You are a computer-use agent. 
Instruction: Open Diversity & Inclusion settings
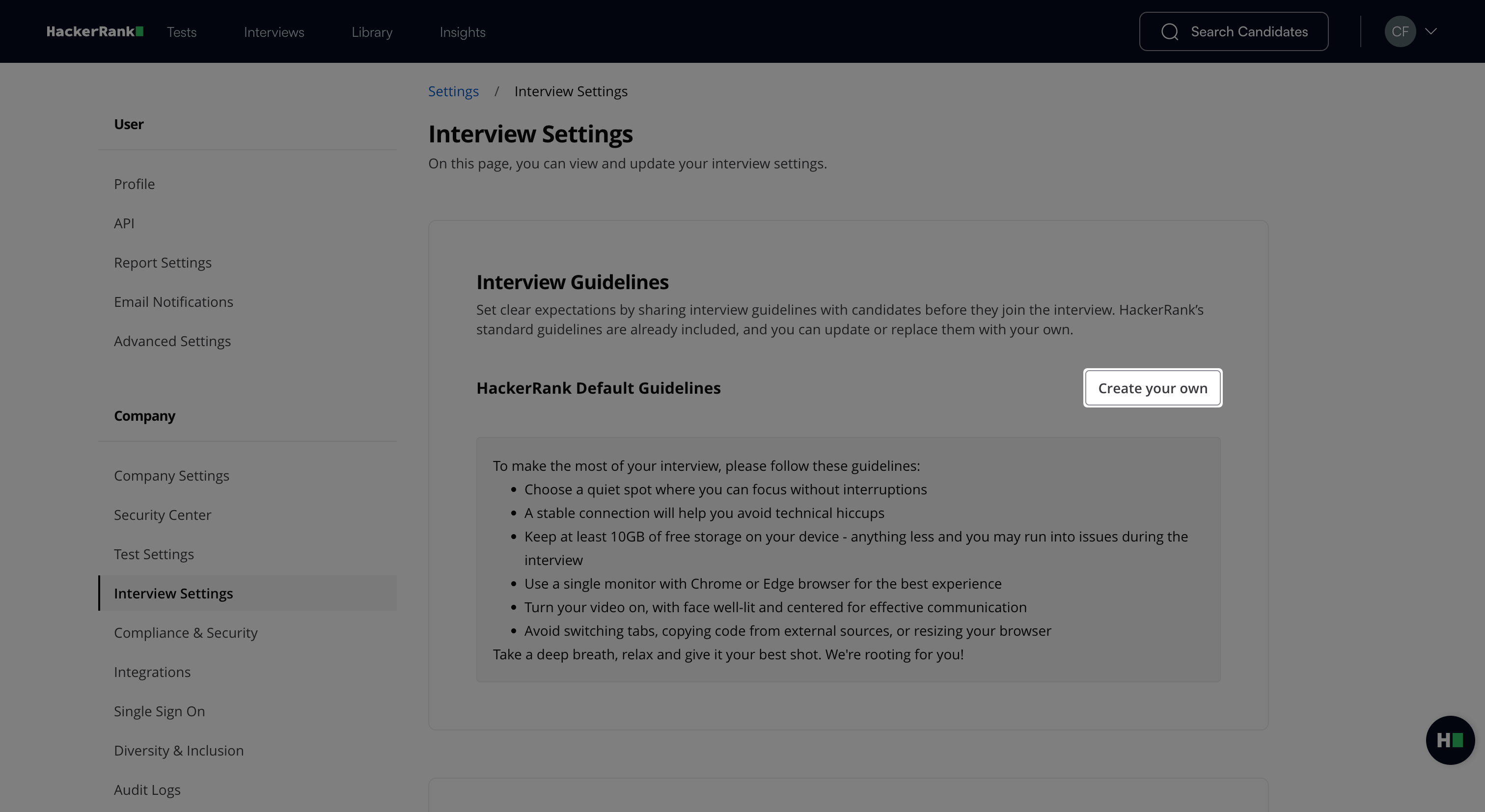point(179,750)
